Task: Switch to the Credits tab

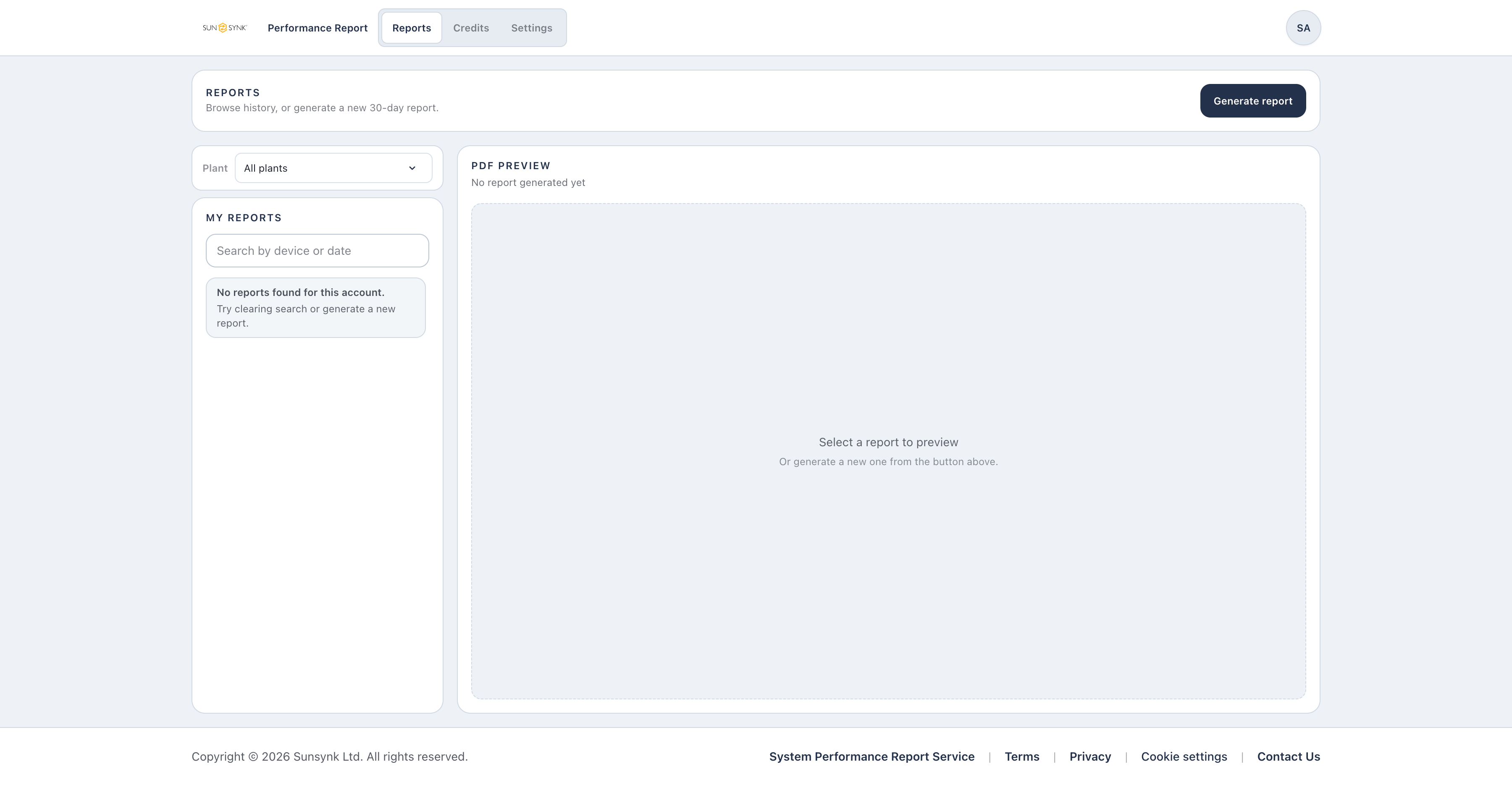Action: (x=471, y=28)
